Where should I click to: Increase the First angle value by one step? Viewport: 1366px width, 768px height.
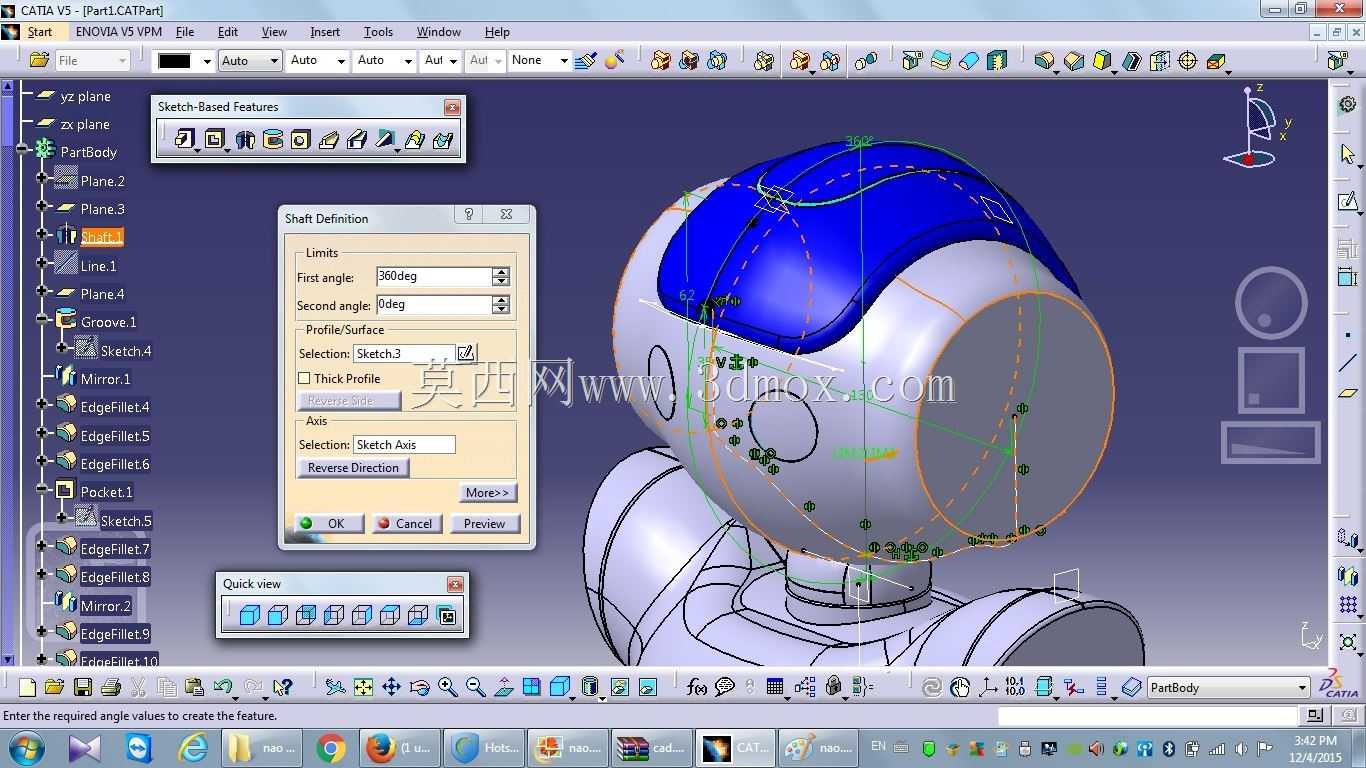pyautogui.click(x=501, y=272)
